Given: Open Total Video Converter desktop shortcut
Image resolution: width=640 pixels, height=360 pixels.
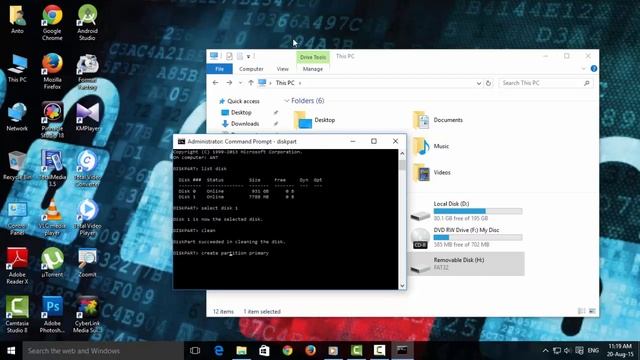Looking at the screenshot, I should [87, 169].
